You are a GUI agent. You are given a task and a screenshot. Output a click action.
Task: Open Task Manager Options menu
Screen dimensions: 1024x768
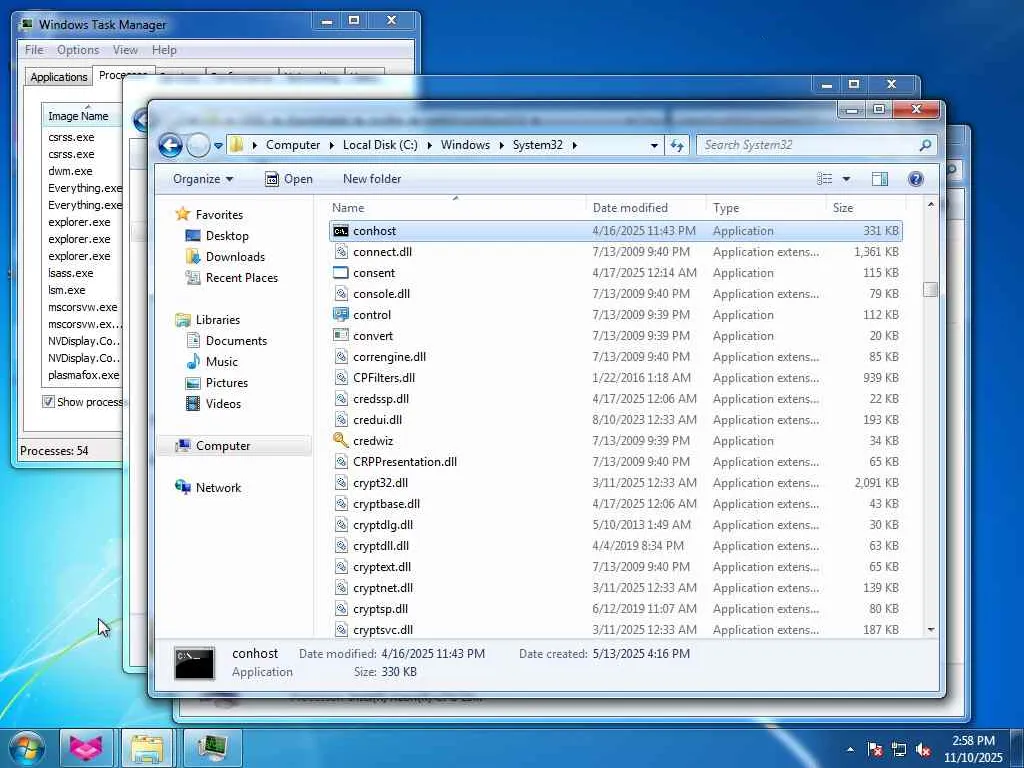(78, 50)
